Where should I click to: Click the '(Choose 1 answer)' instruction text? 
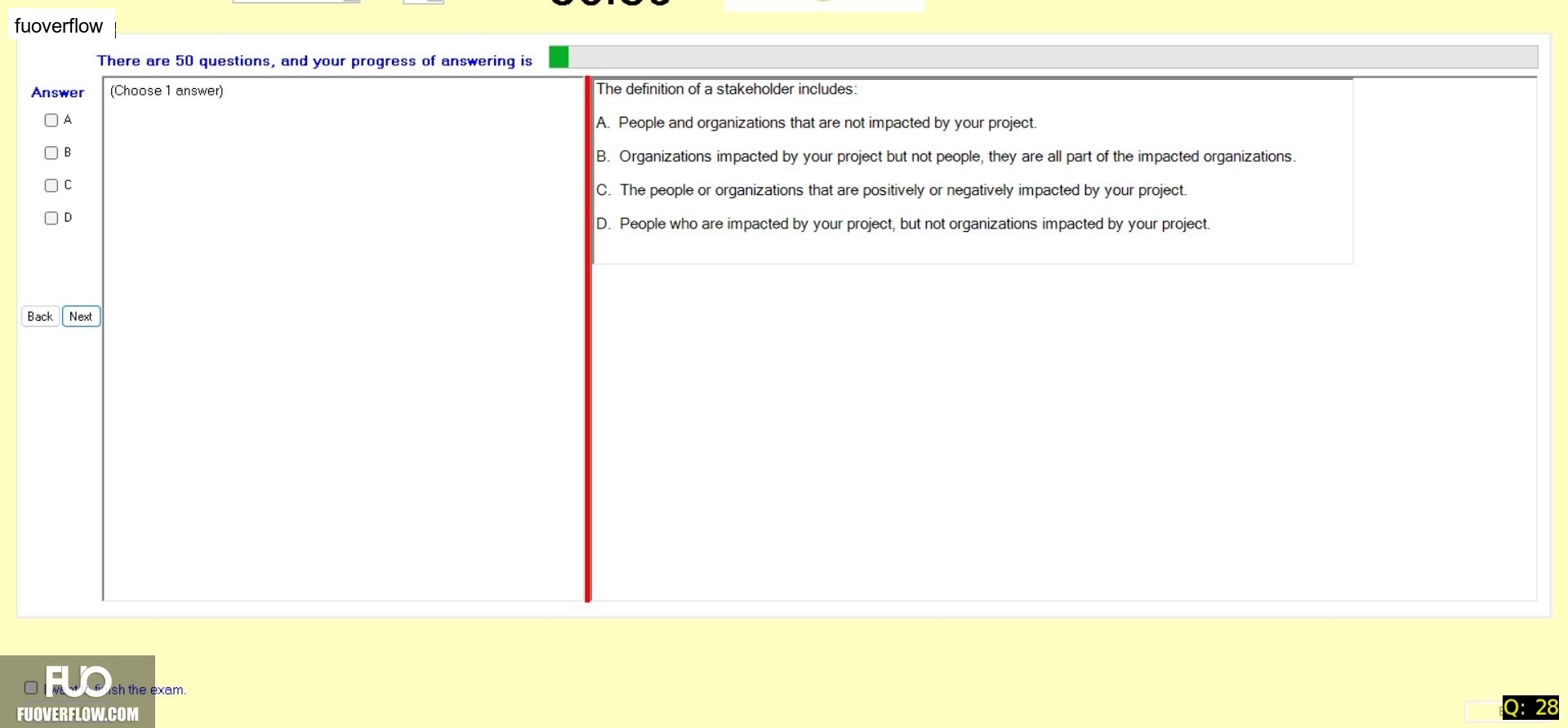coord(167,91)
